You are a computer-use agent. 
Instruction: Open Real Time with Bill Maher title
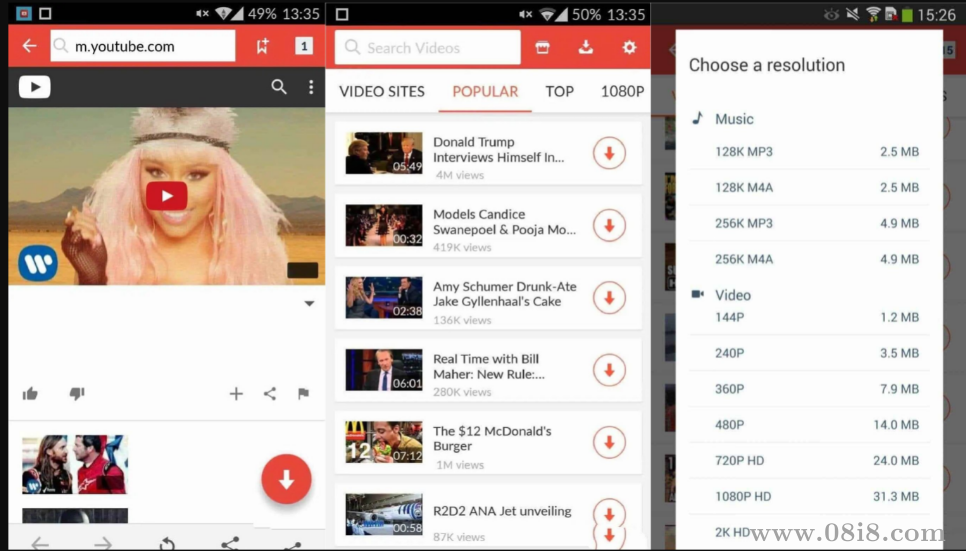489,366
